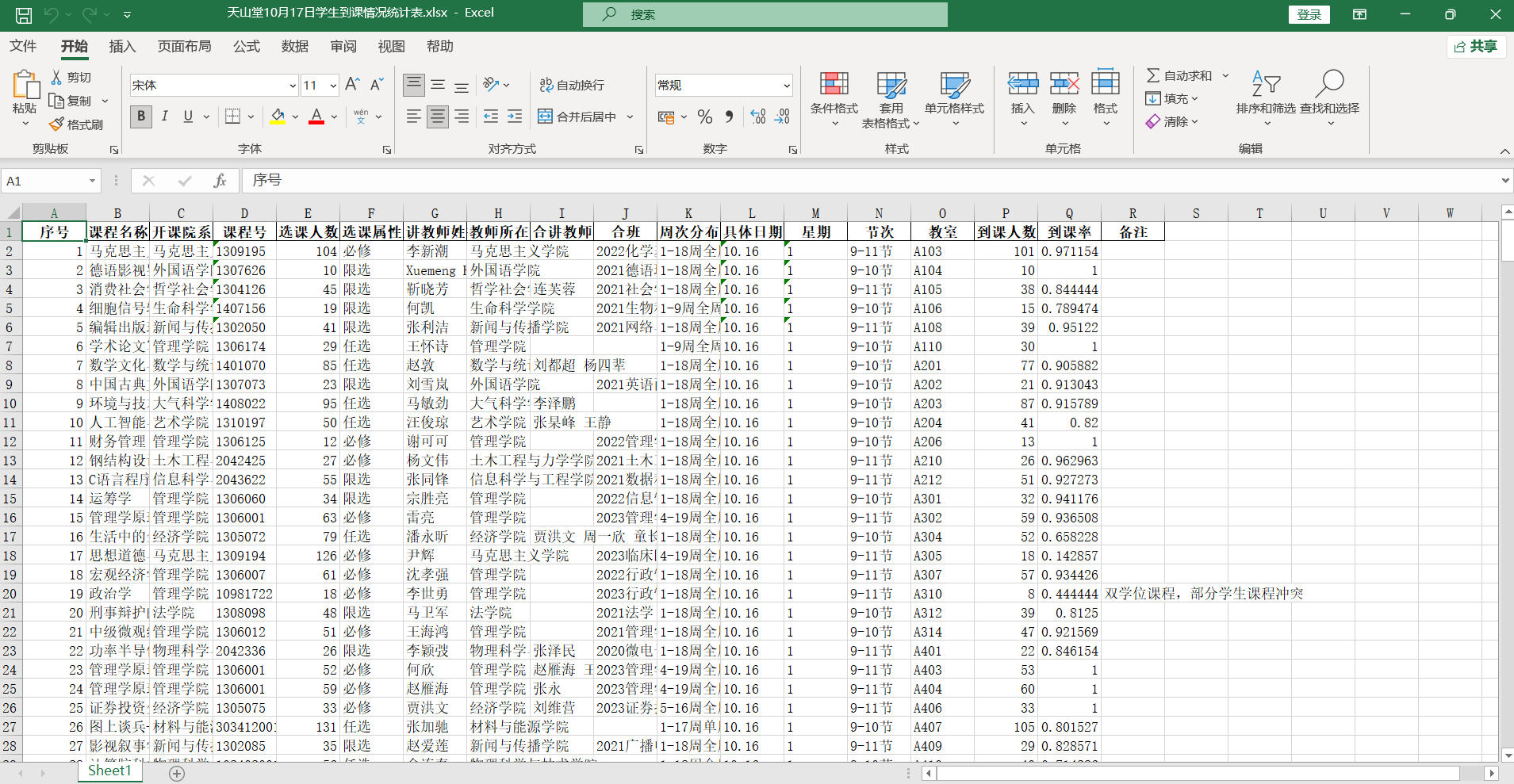
Task: Switch to Page Layout (页面布局) tab
Action: click(184, 46)
